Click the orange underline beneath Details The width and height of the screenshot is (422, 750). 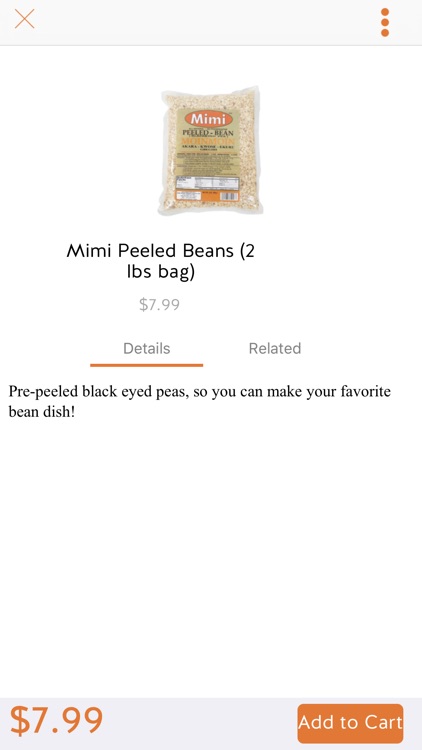click(x=146, y=365)
